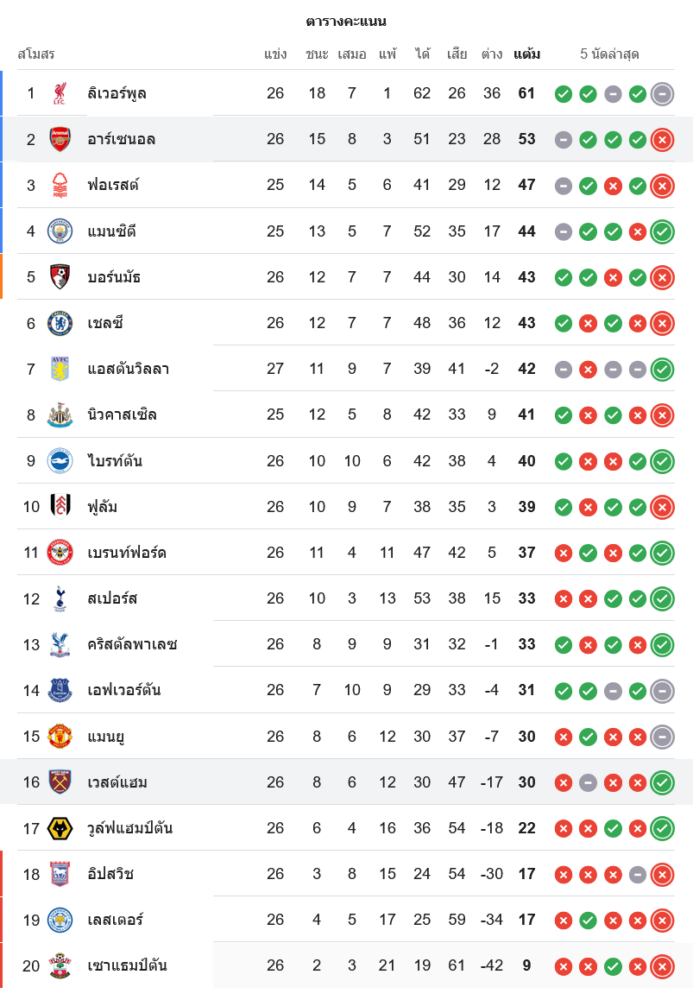The height and width of the screenshot is (1000, 693).
Task: Click the Liverpool club crest
Action: [60, 94]
